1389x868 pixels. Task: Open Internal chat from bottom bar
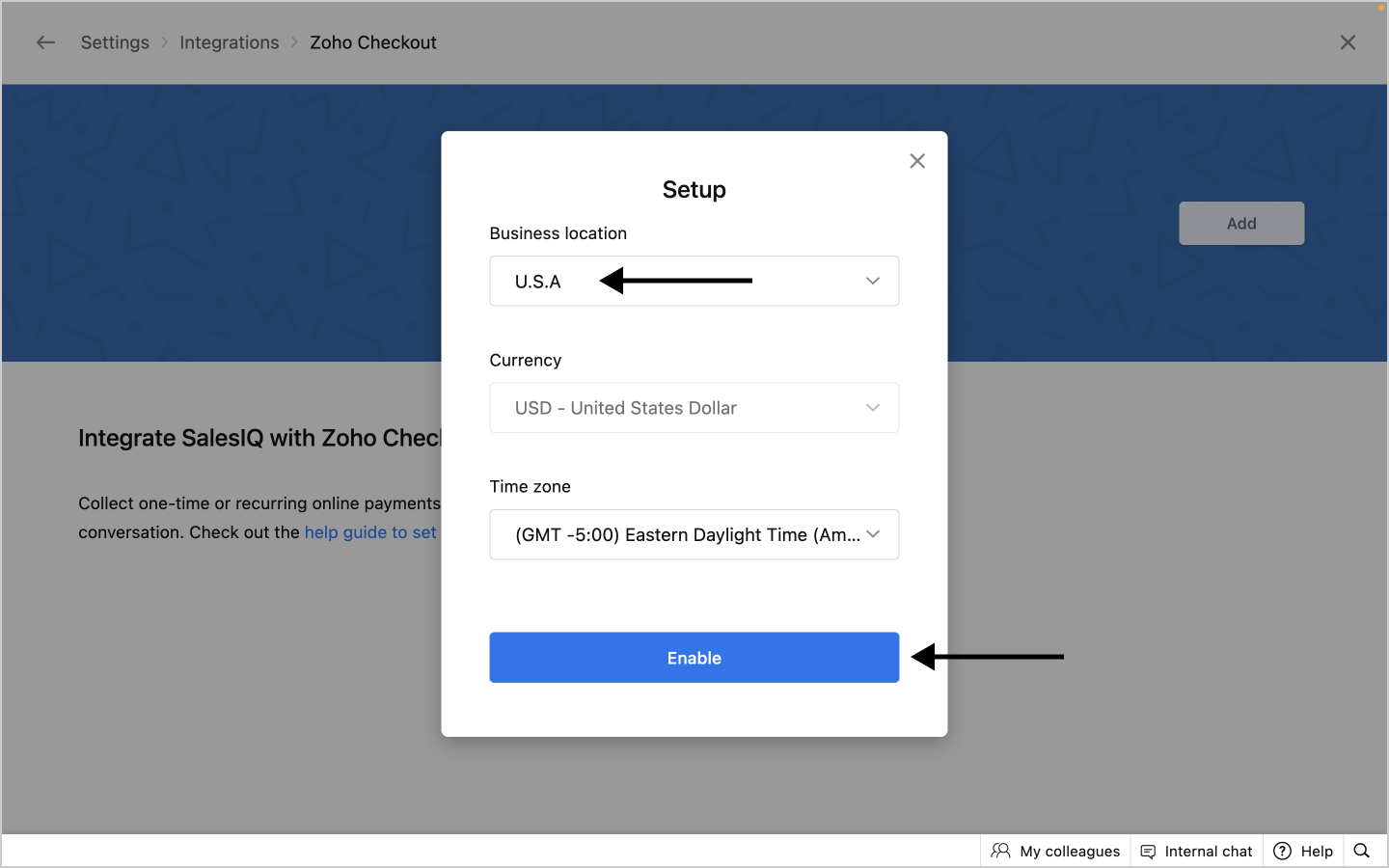1196,851
